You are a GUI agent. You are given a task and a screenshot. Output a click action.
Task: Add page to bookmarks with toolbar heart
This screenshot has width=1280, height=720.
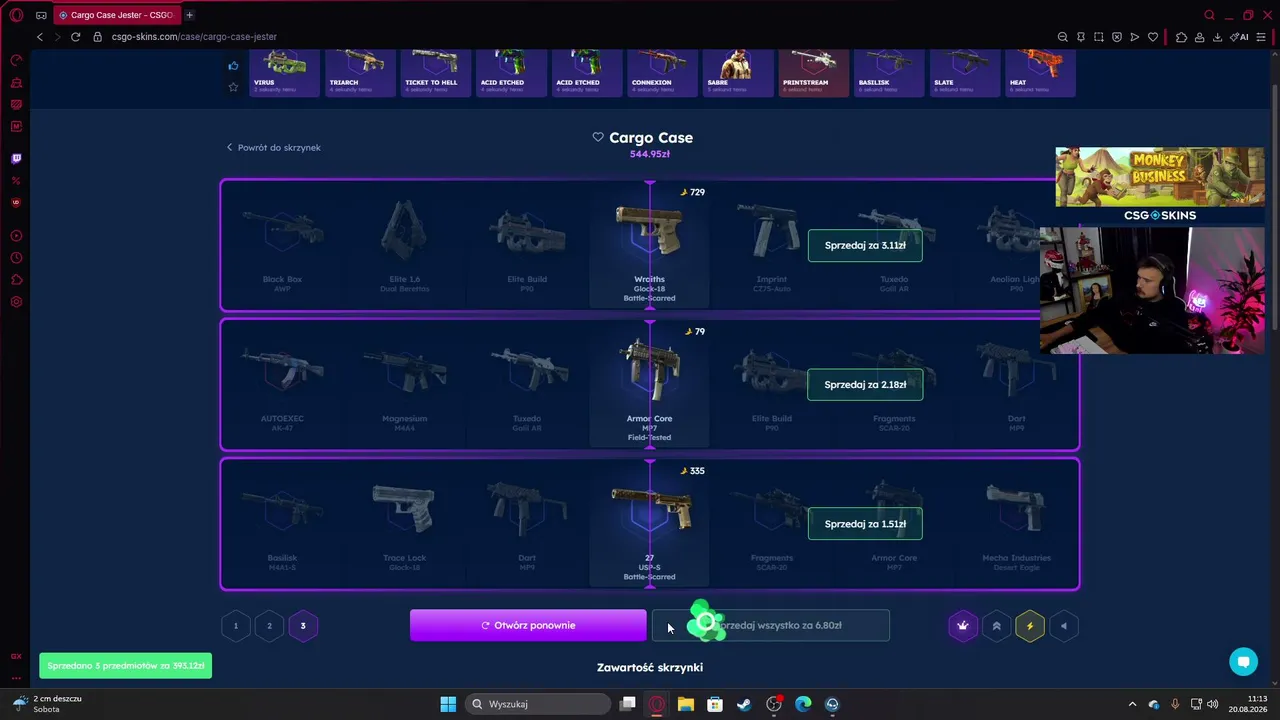1153,37
